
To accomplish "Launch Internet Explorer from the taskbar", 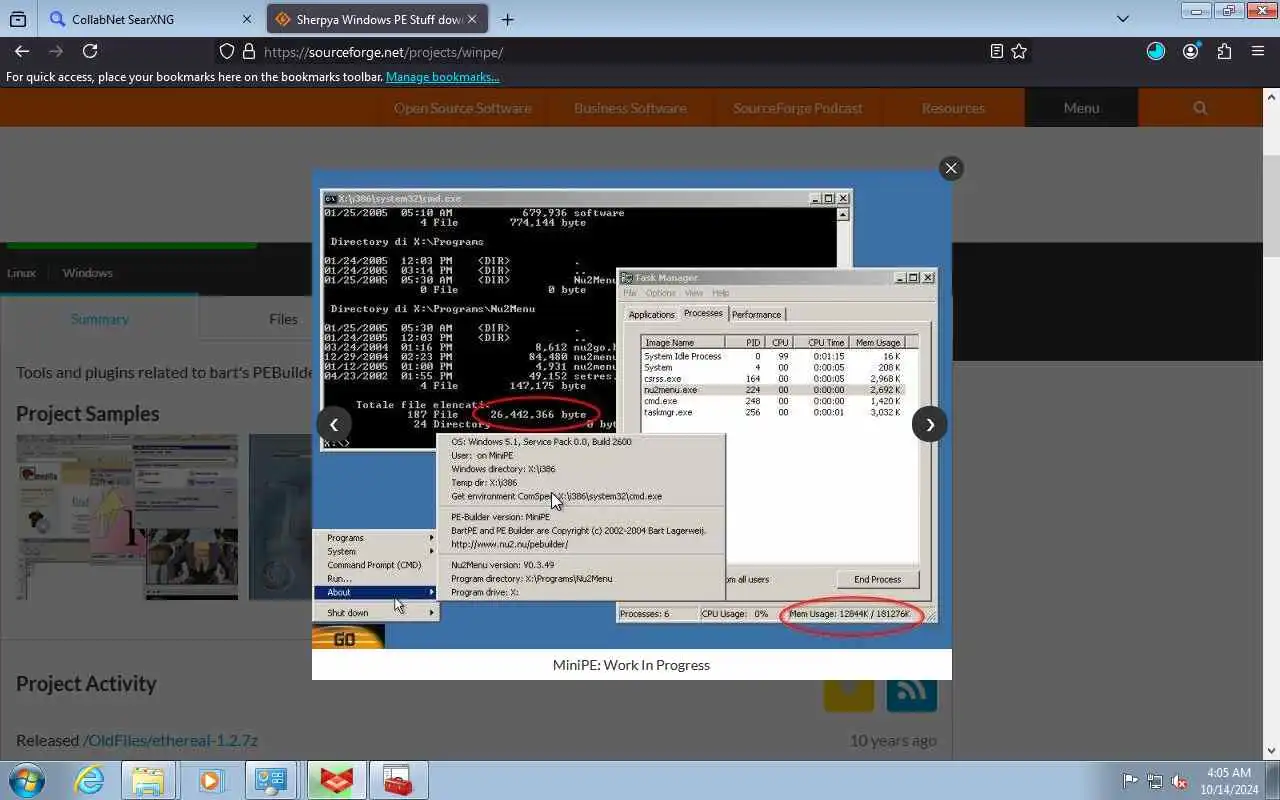I will click(90, 780).
